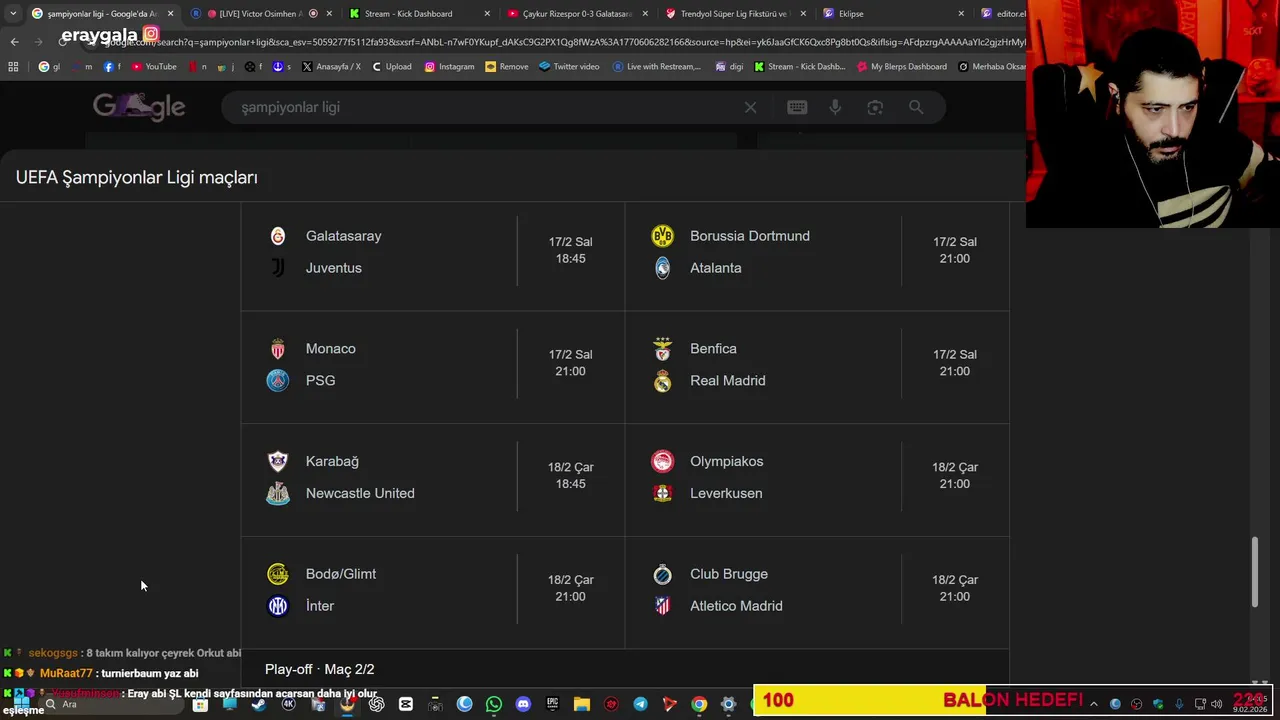Open the Live with Restream bookmark

point(656,67)
